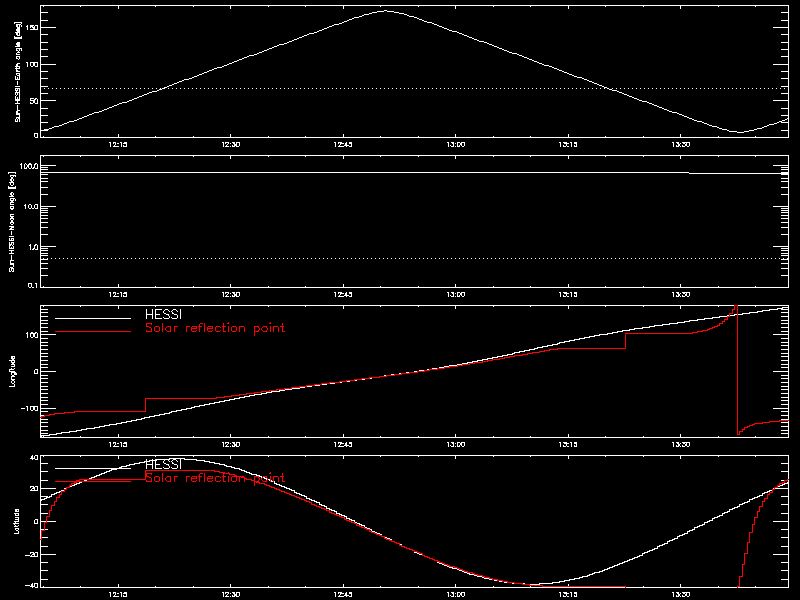The height and width of the screenshot is (600, 800).
Task: Click 20 tick on Latitude axis
Action: tap(34, 489)
